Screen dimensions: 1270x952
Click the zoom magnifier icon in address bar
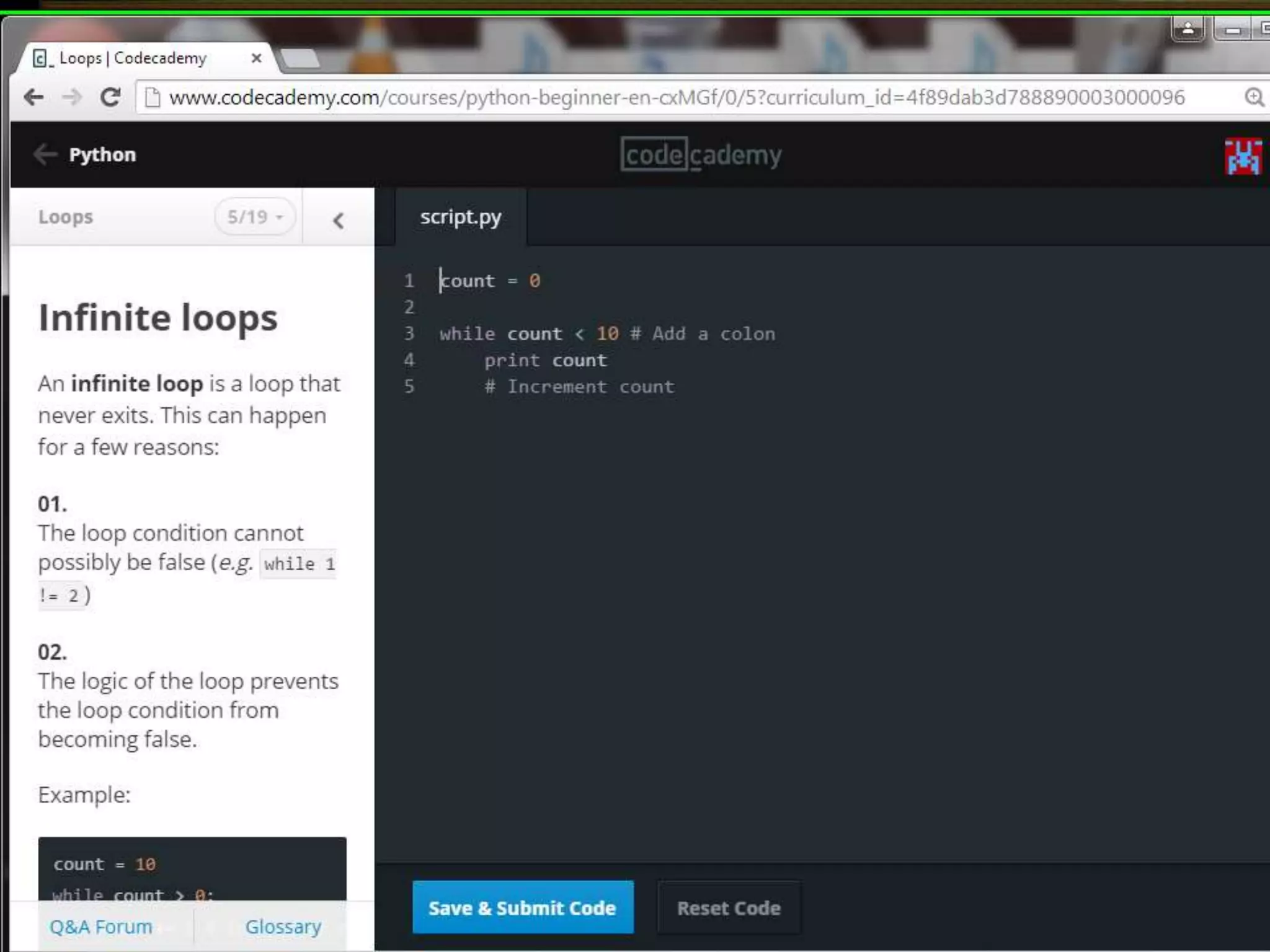tap(1254, 97)
